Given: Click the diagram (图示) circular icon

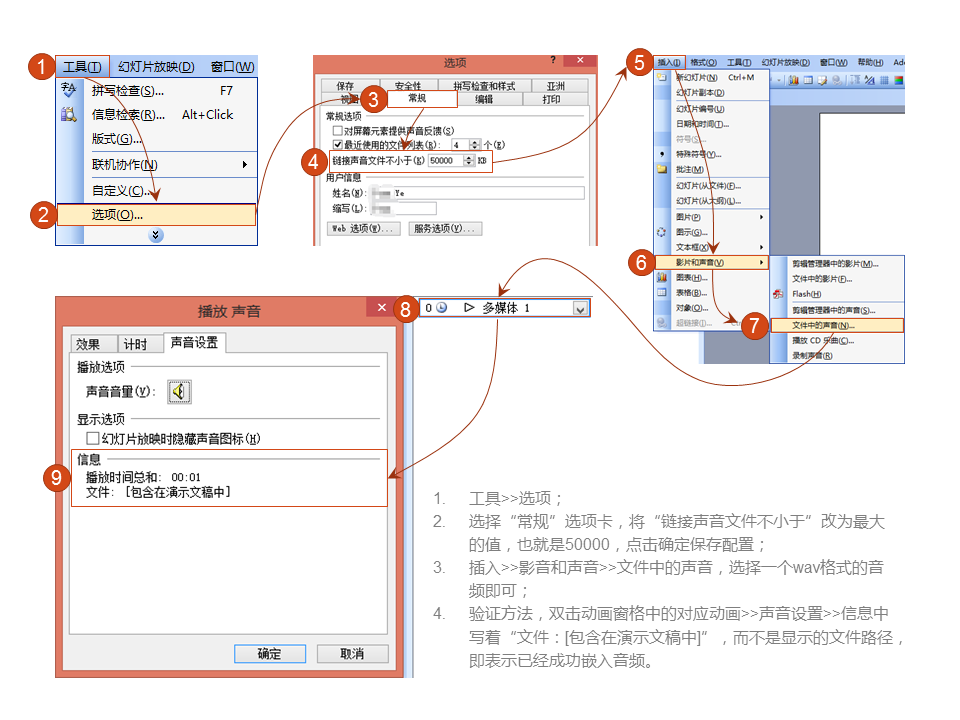Looking at the screenshot, I should 661,232.
